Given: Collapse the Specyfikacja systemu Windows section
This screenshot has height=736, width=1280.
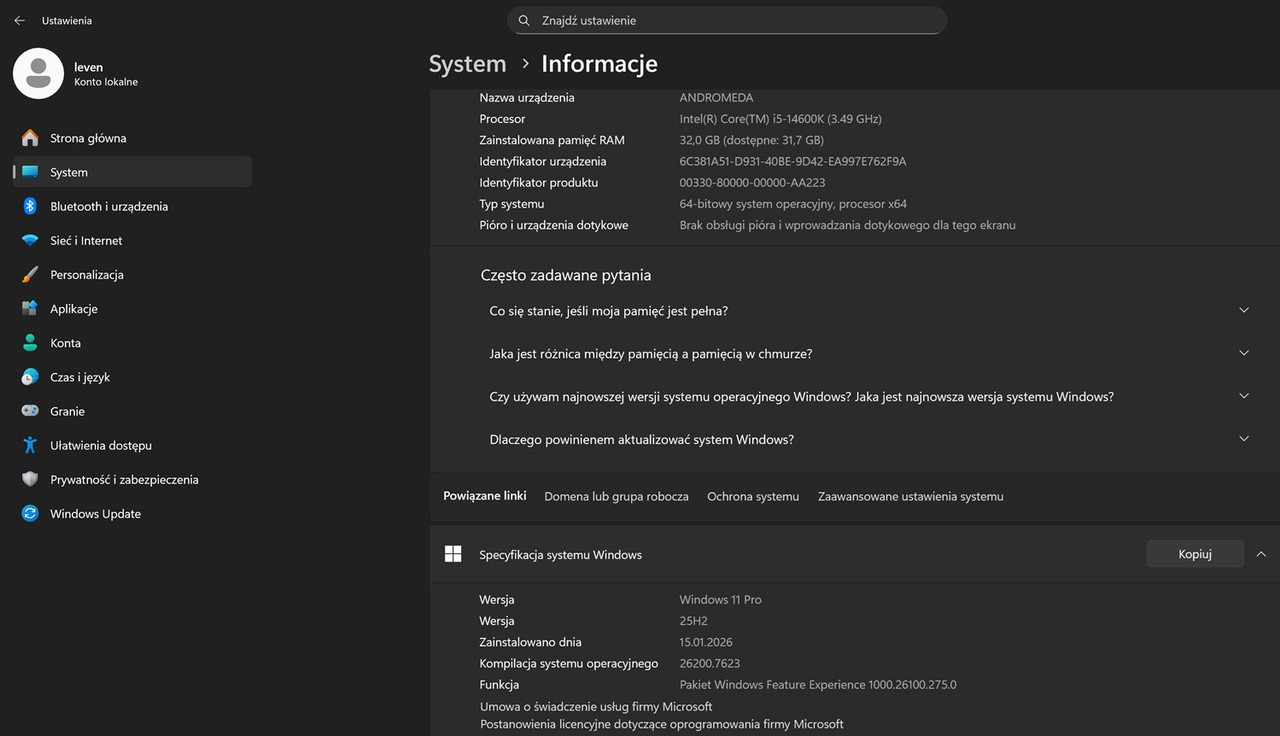Looking at the screenshot, I should pos(1260,554).
